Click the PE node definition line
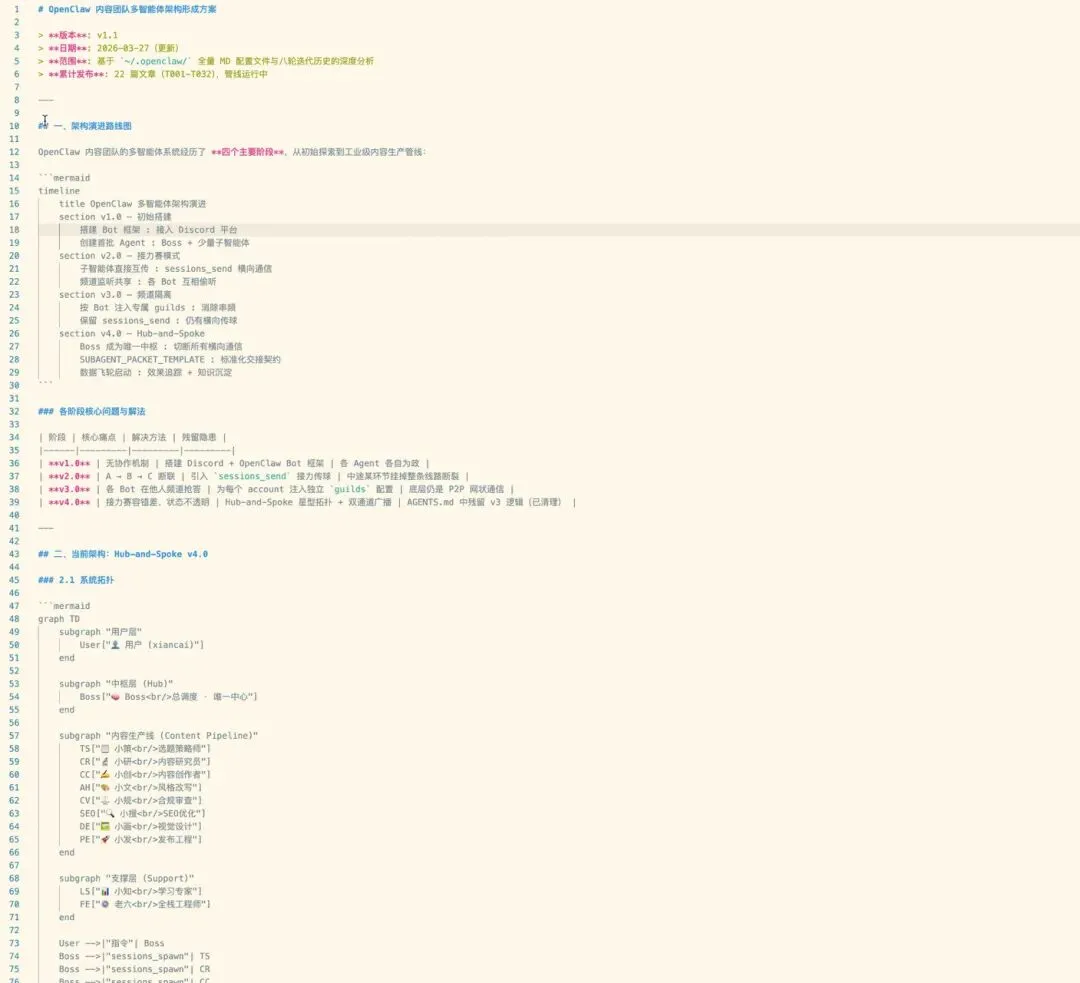Screen dimensions: 1080x983 click(141, 840)
